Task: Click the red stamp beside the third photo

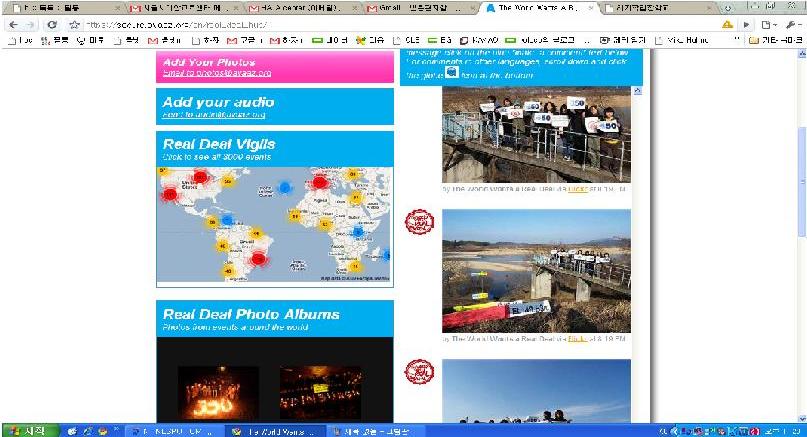Action: coord(418,373)
